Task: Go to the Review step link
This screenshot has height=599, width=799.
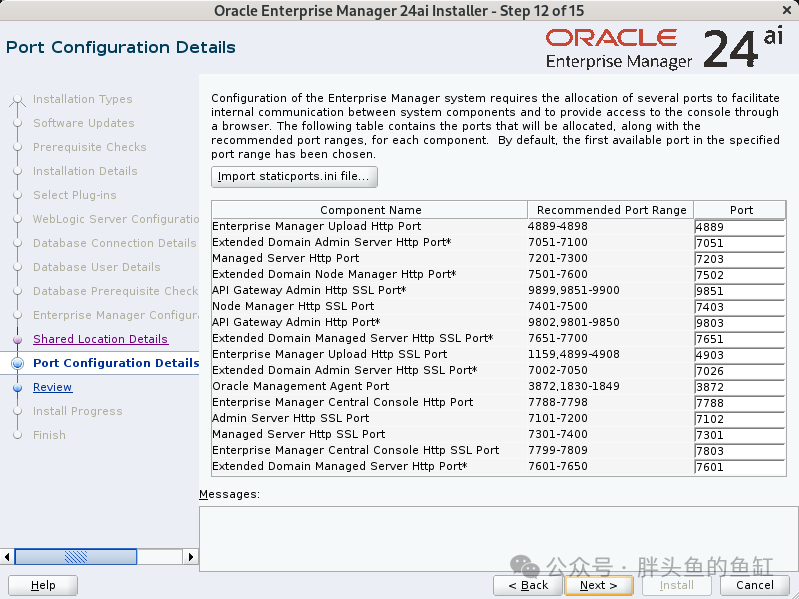Action: pos(52,387)
